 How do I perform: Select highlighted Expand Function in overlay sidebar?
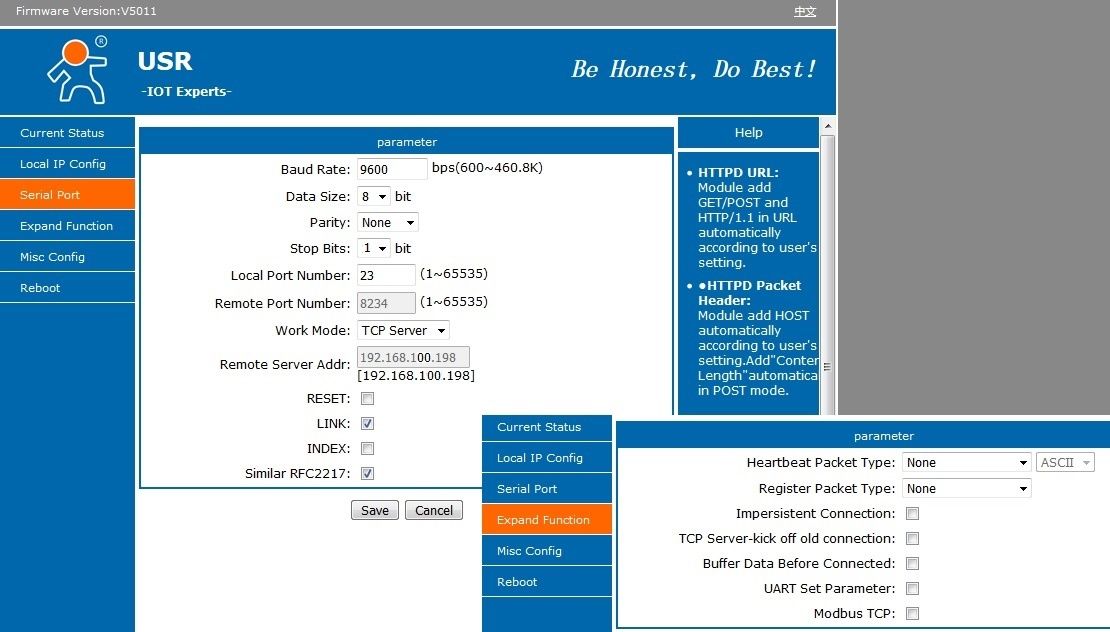tap(547, 520)
